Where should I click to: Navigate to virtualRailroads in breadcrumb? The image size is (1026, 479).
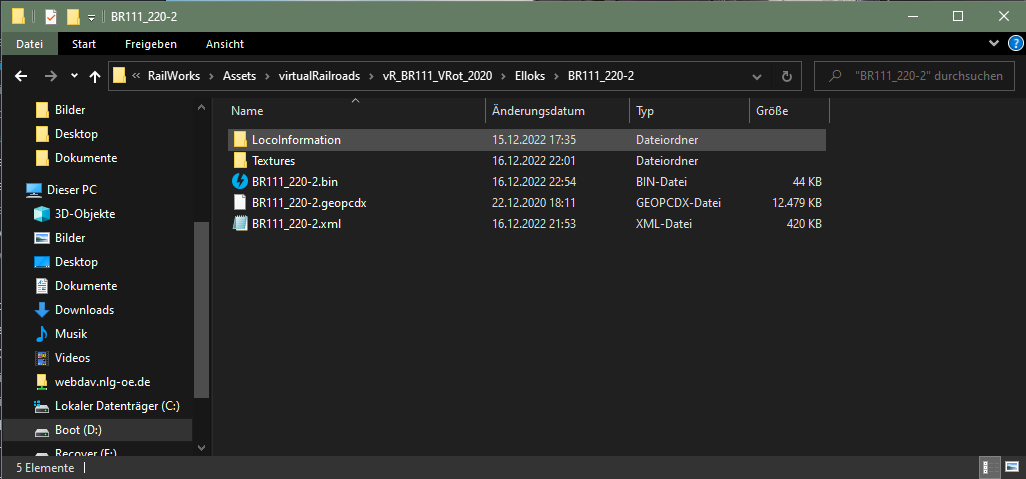click(x=319, y=76)
